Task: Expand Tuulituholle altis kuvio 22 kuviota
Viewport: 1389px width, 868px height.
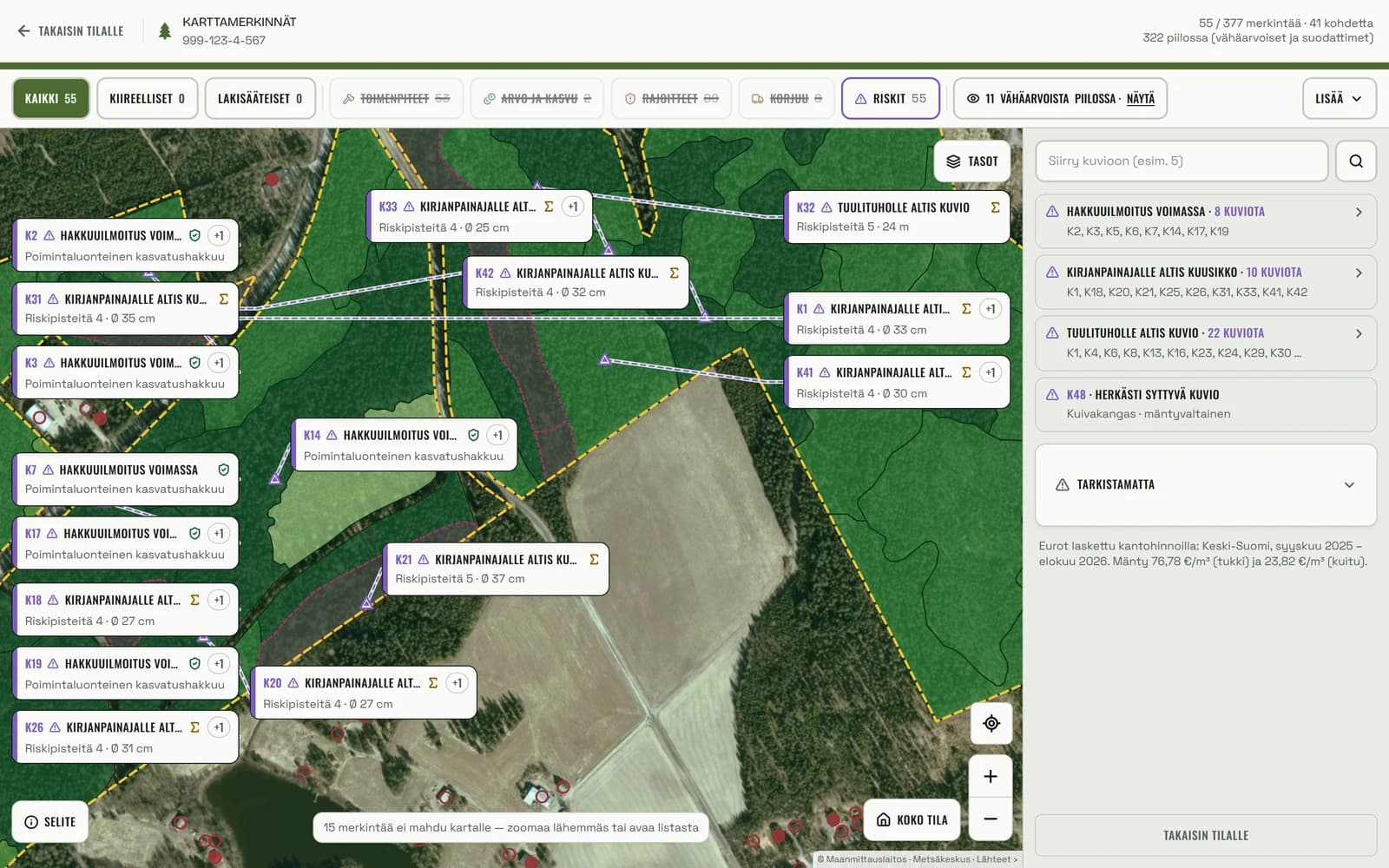Action: pos(1206,343)
